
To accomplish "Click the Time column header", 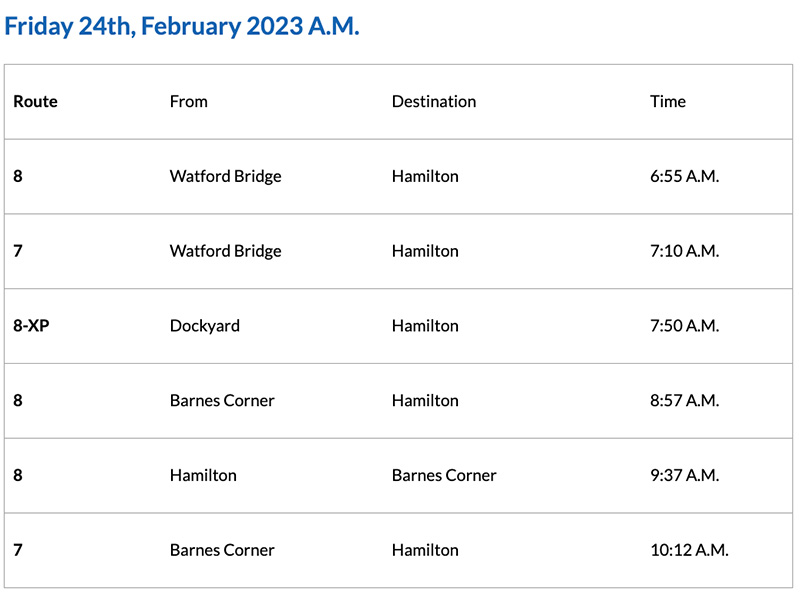I will pyautogui.click(x=667, y=101).
